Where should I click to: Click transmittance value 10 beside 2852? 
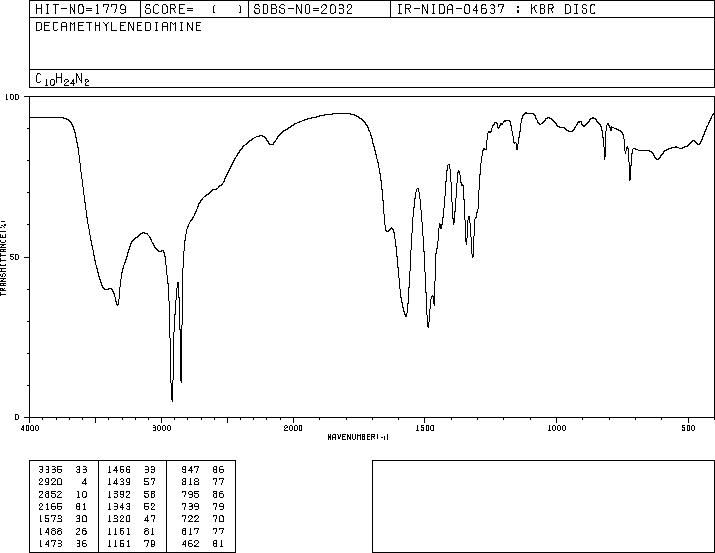tap(81, 495)
